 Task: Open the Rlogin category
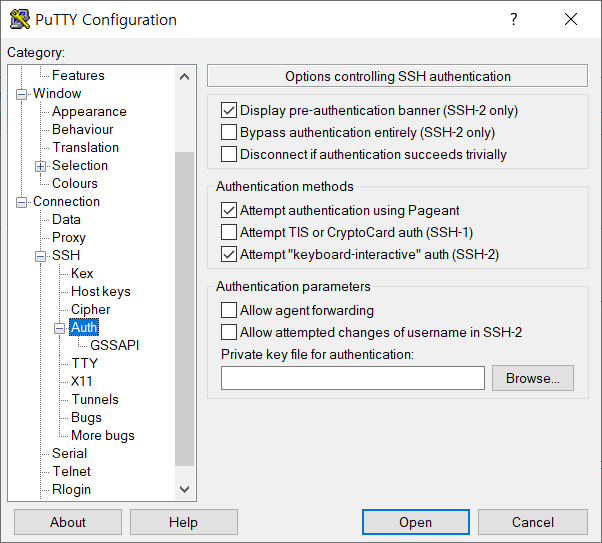pos(71,490)
